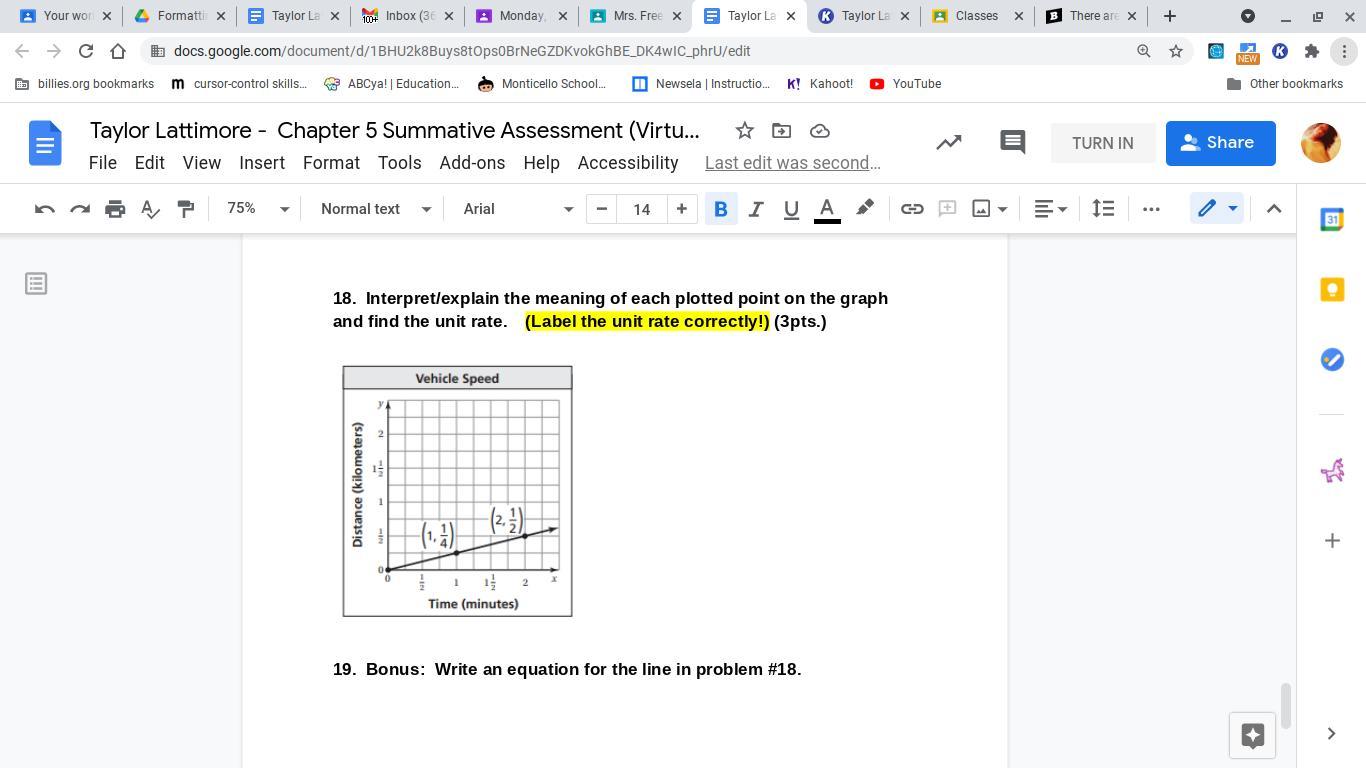Open the Help menu

[541, 163]
